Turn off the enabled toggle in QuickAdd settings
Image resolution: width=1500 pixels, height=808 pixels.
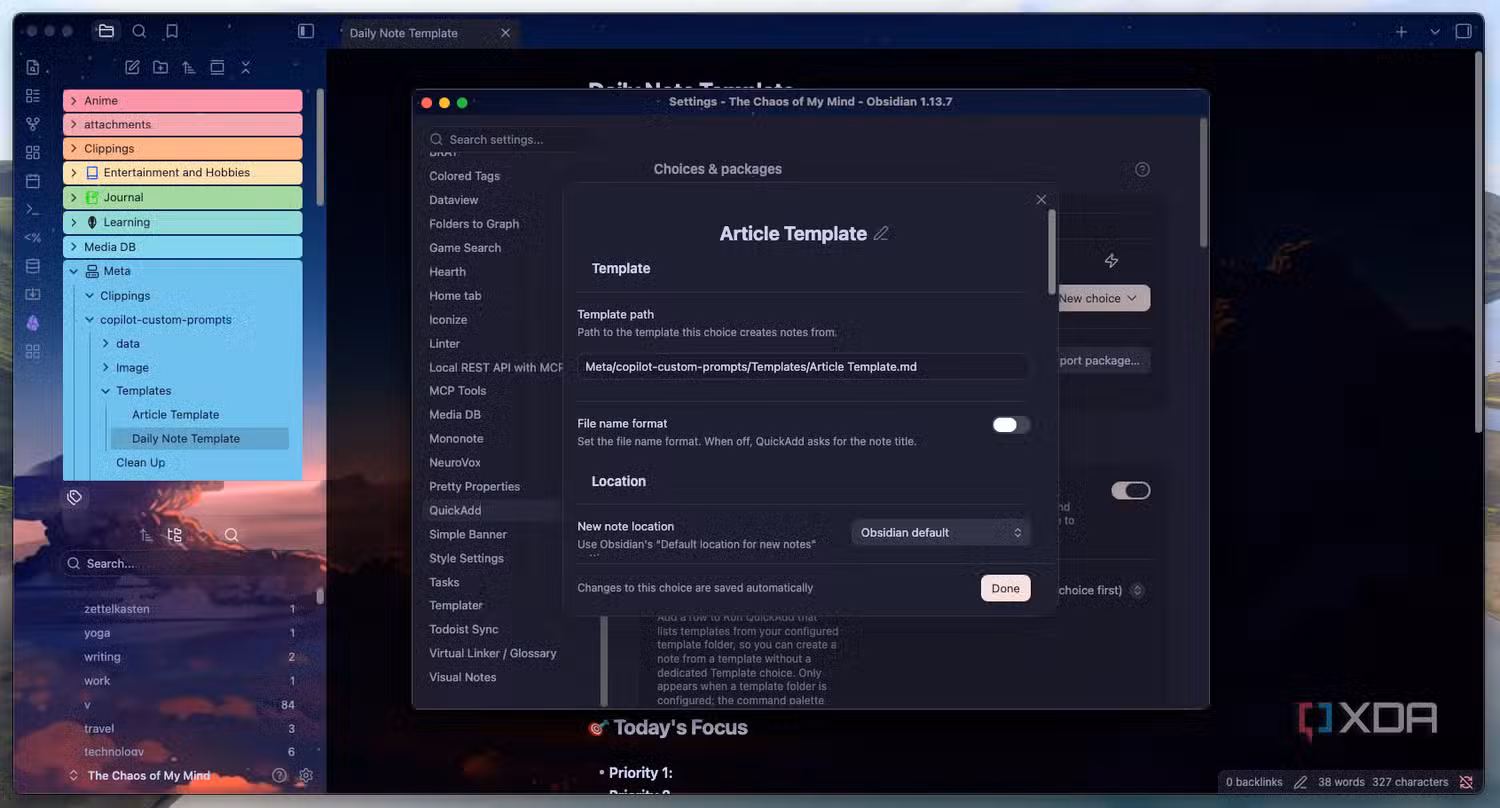pyautogui.click(x=1131, y=490)
